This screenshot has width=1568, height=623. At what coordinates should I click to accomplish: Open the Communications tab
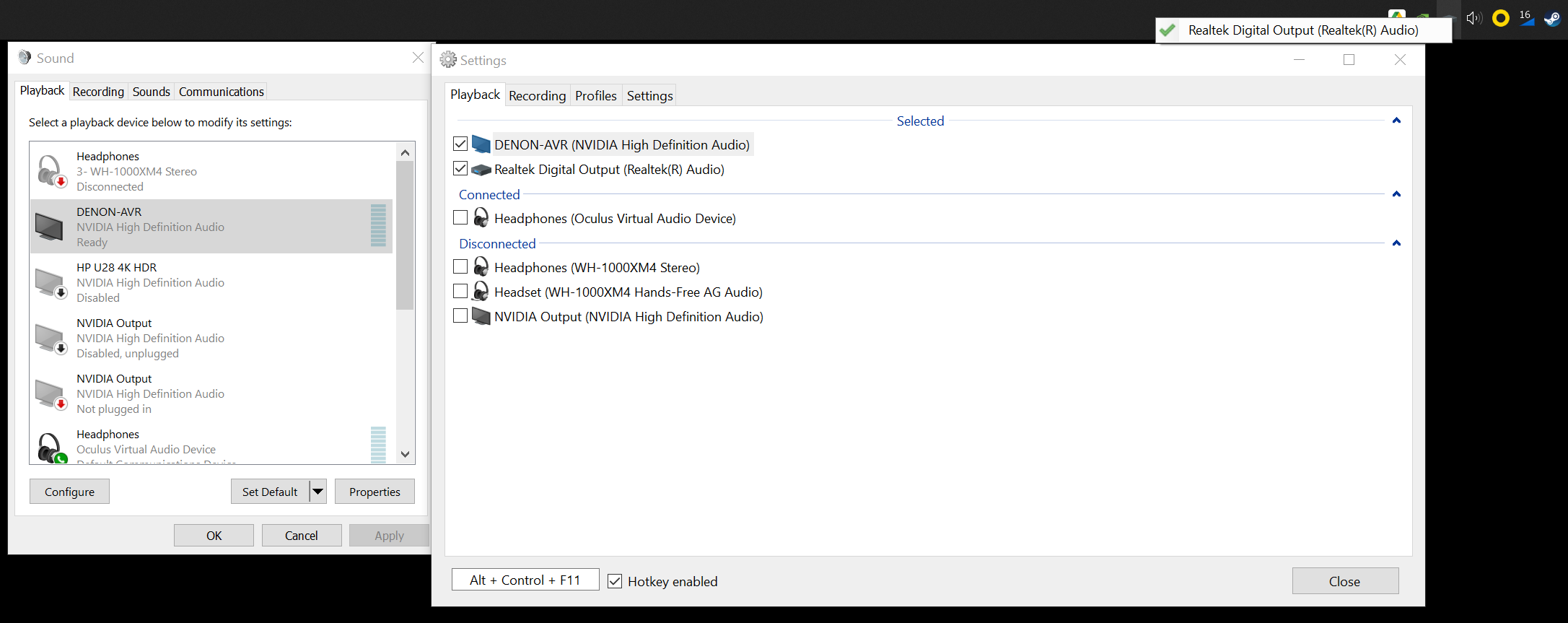[222, 92]
